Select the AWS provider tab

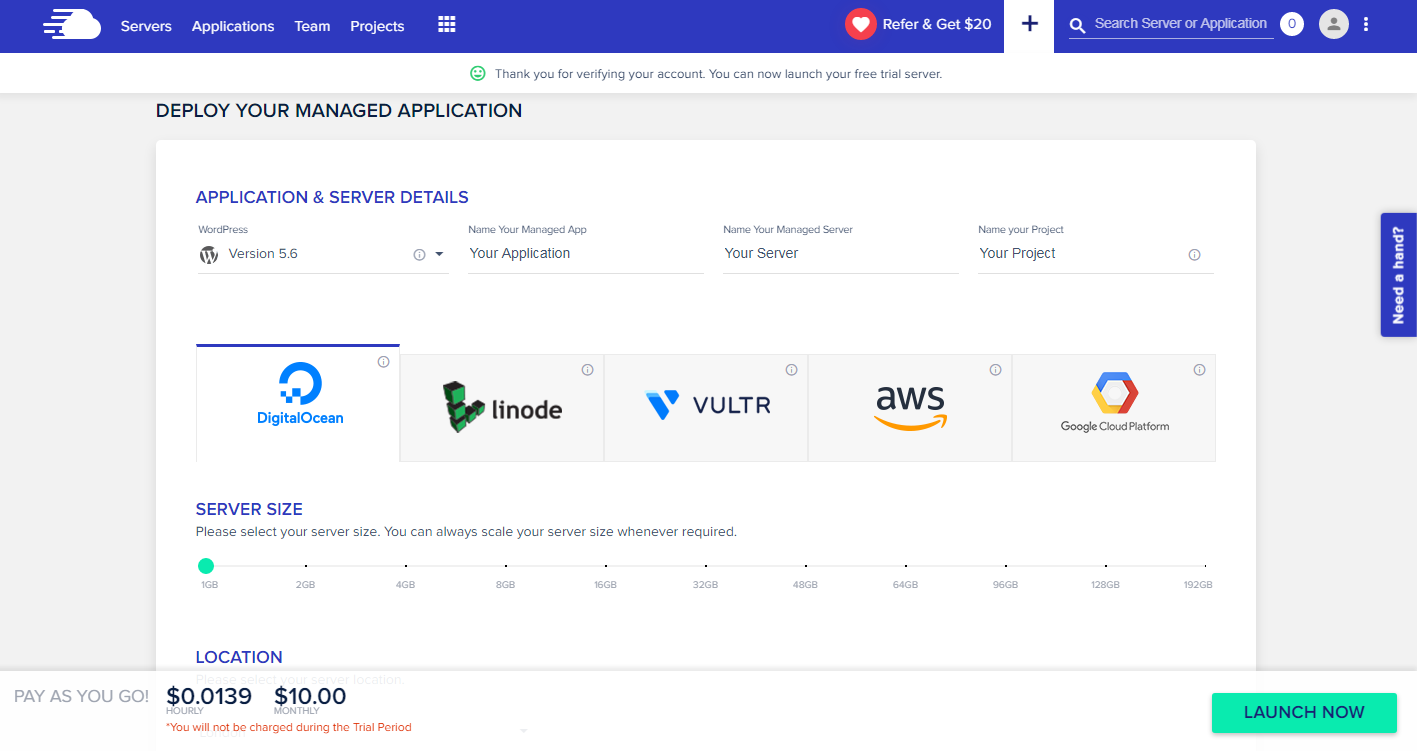pyautogui.click(x=910, y=408)
